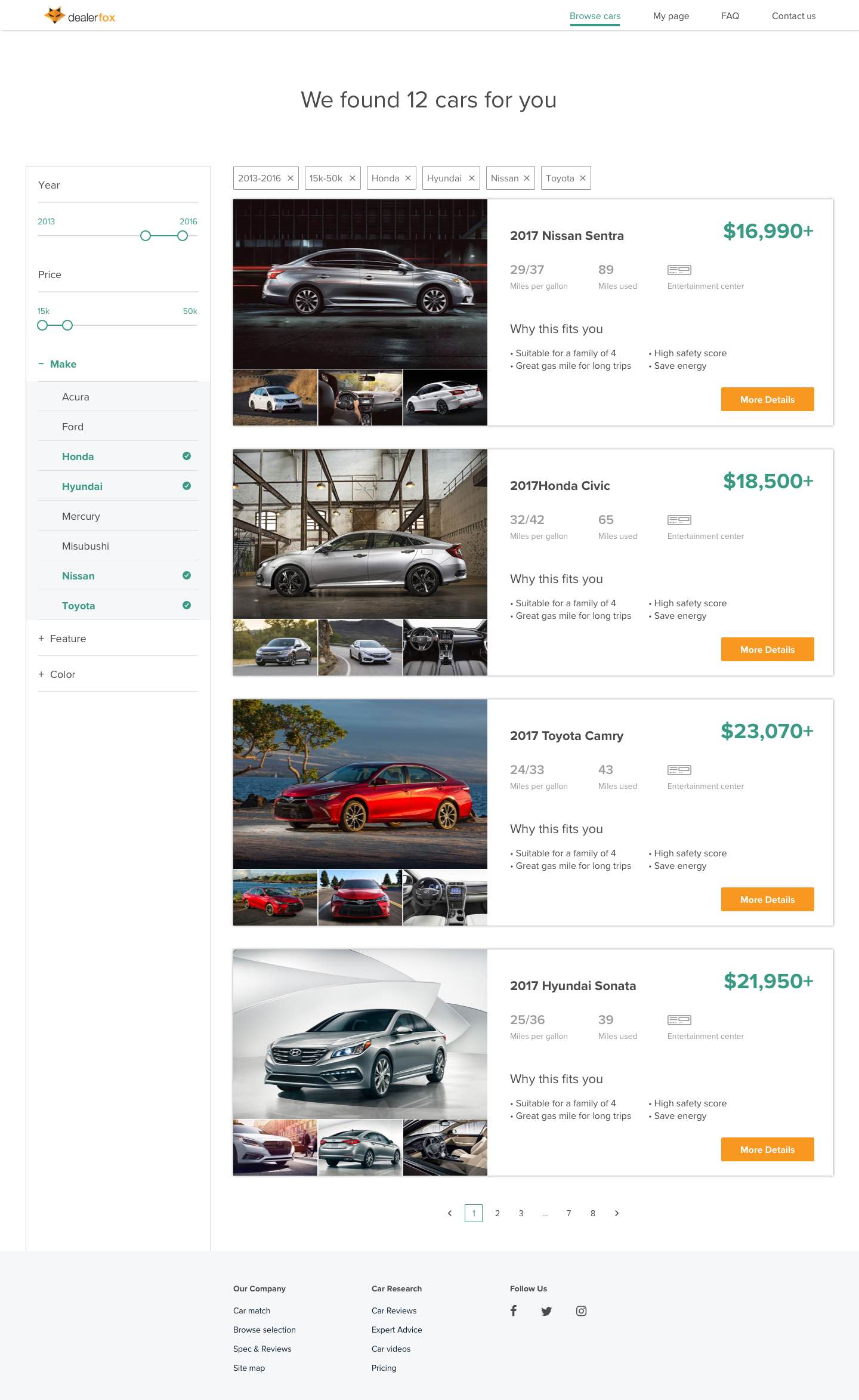
Task: Click the dealerfox fox logo
Action: [x=55, y=16]
